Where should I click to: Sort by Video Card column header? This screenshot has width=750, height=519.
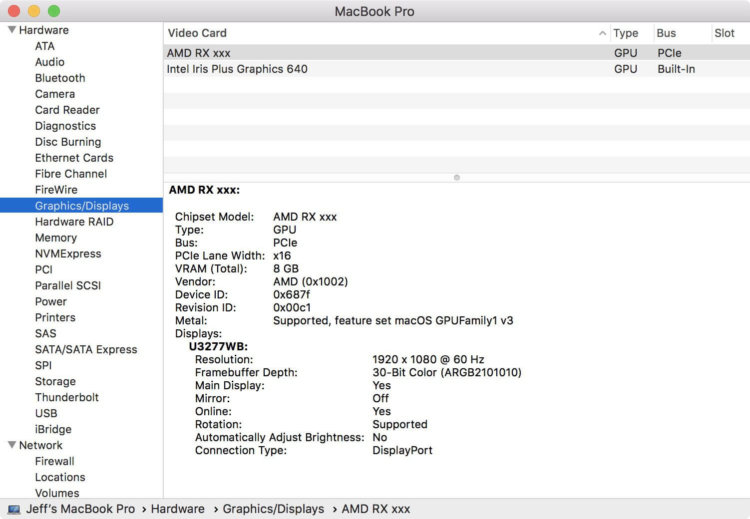tap(197, 33)
